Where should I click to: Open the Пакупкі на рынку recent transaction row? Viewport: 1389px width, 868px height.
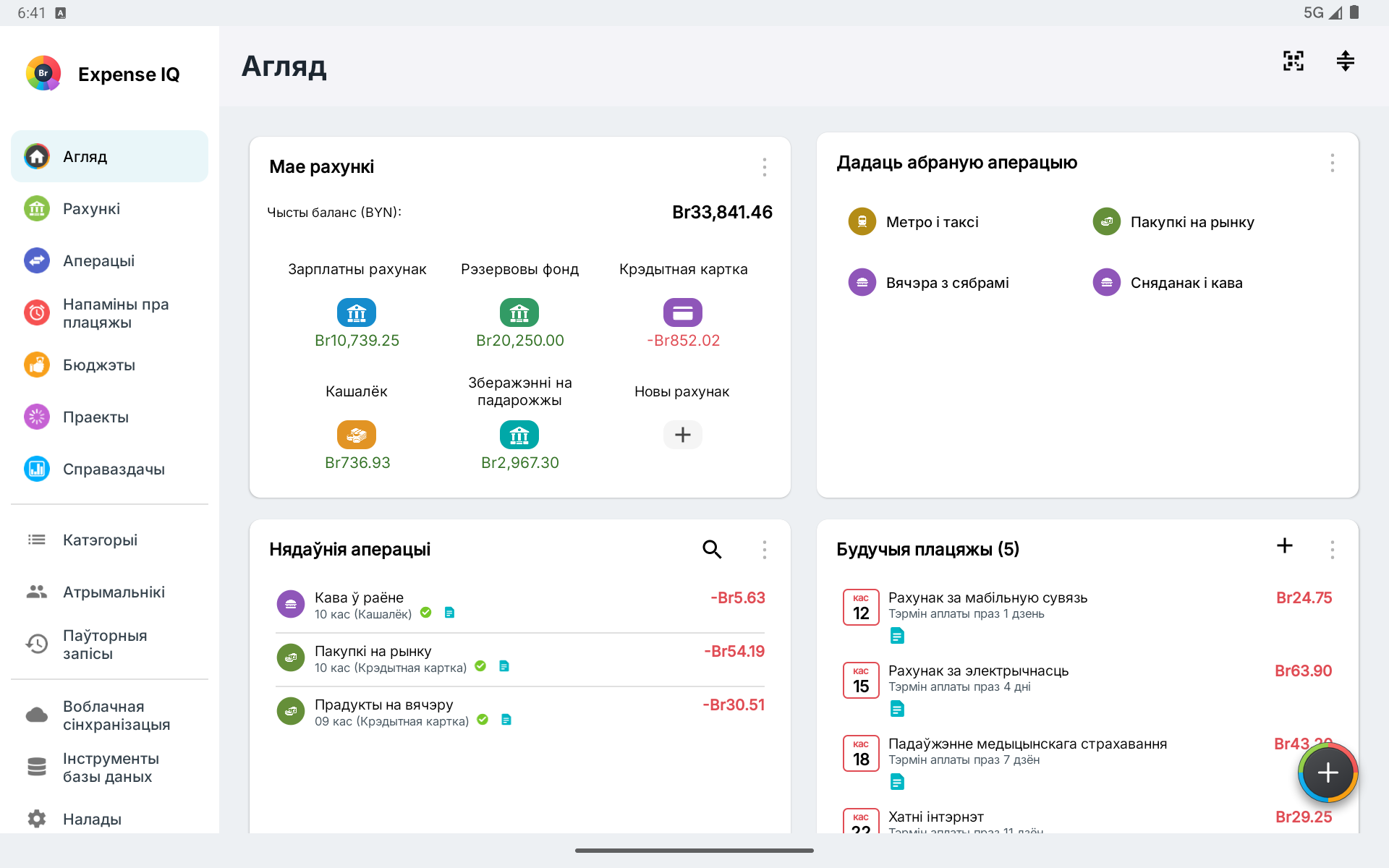pos(520,659)
